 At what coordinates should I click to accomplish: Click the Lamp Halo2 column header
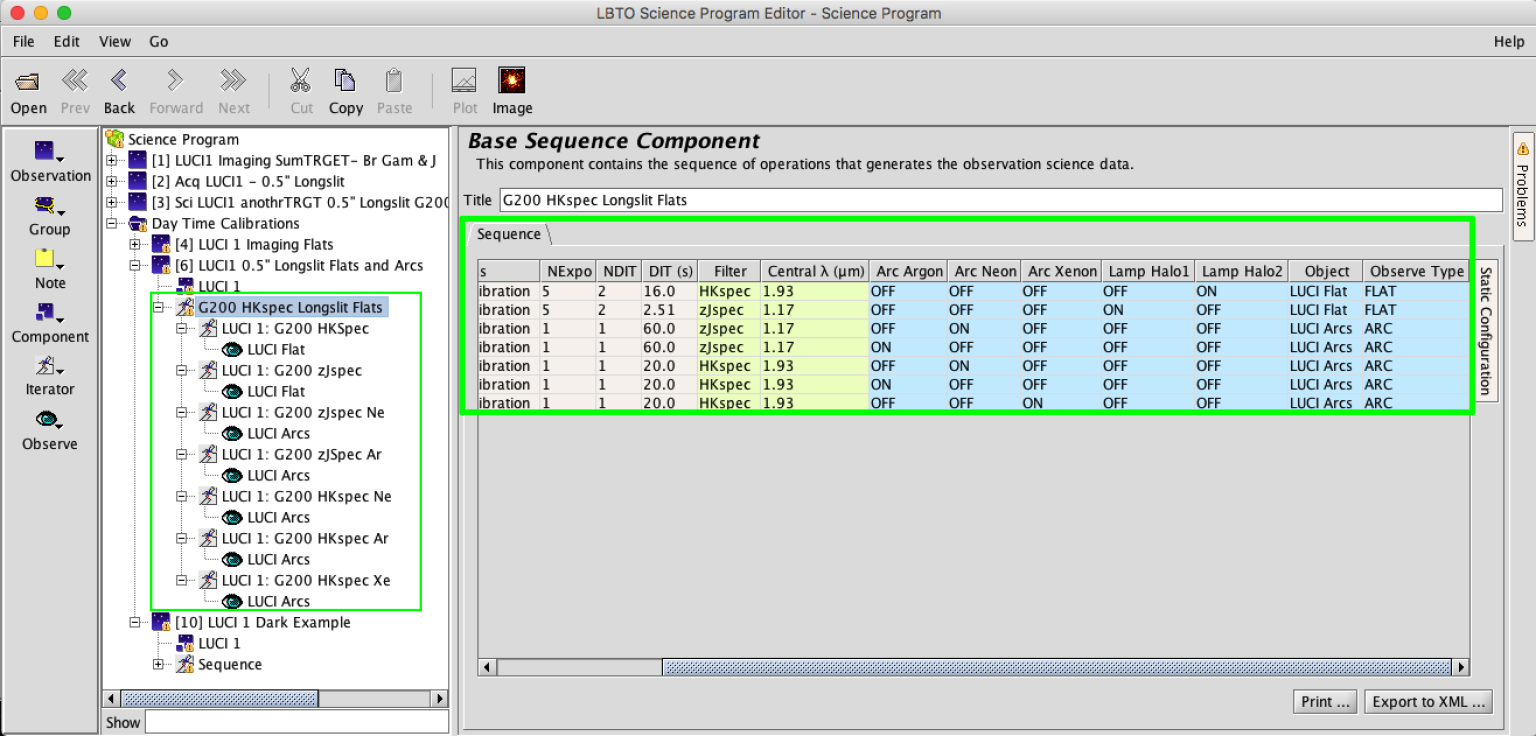click(x=1241, y=271)
